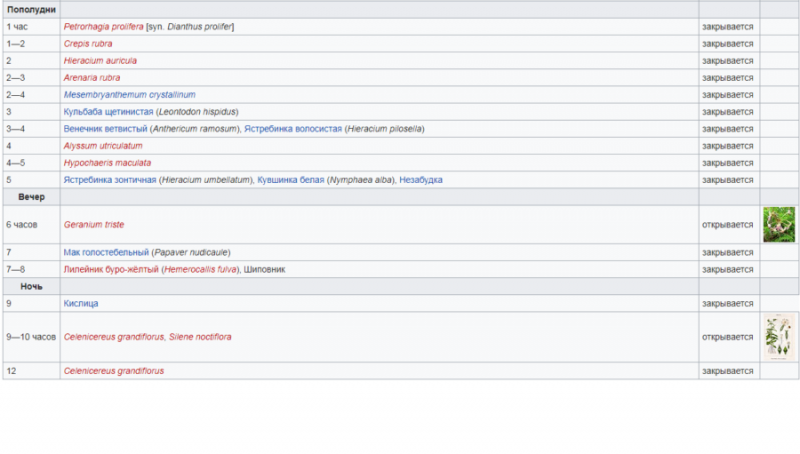Open Celenicereus grandiflorus link in 9—10 часов row
800x454 pixels.
pos(114,337)
